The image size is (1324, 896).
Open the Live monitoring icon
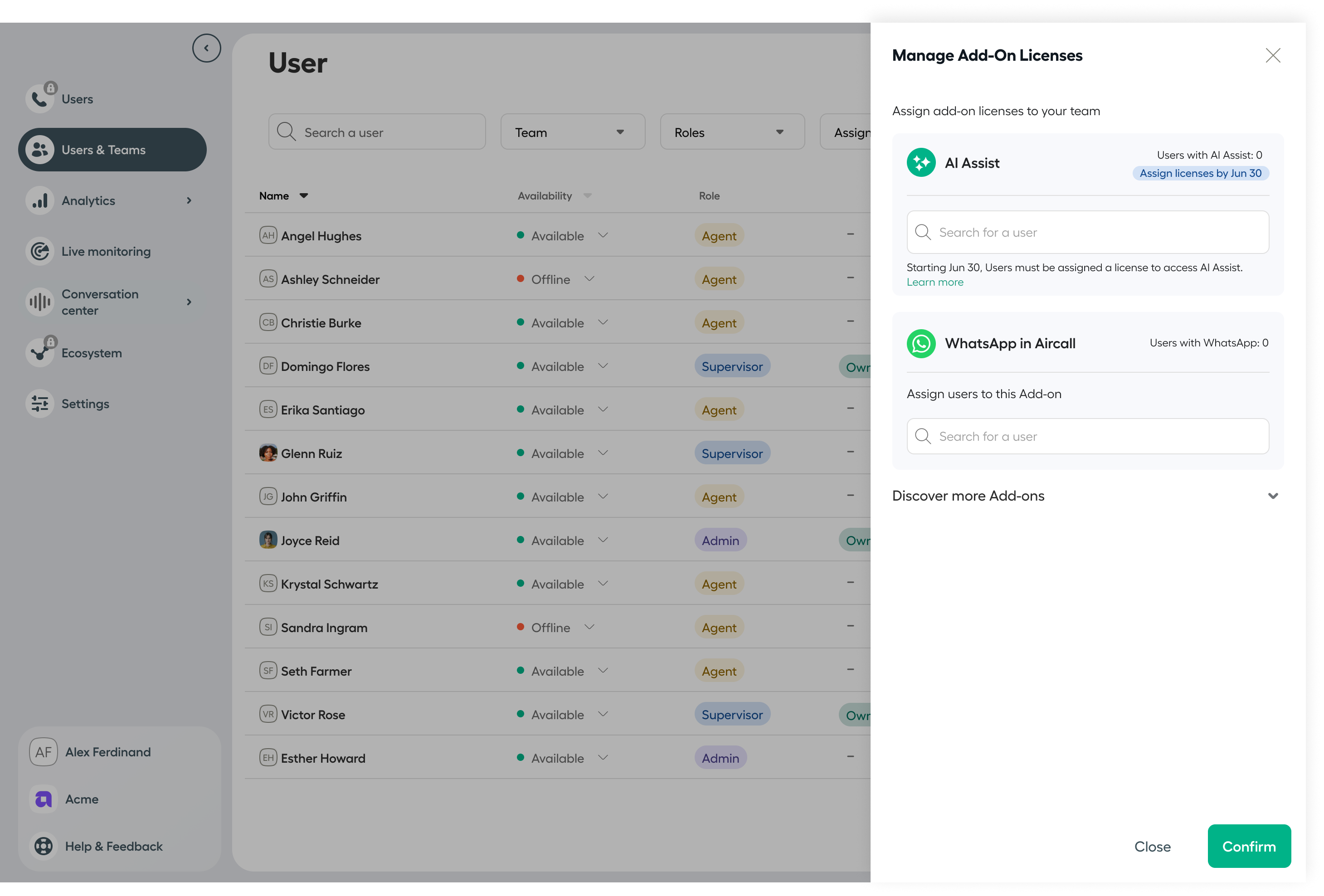pos(40,251)
